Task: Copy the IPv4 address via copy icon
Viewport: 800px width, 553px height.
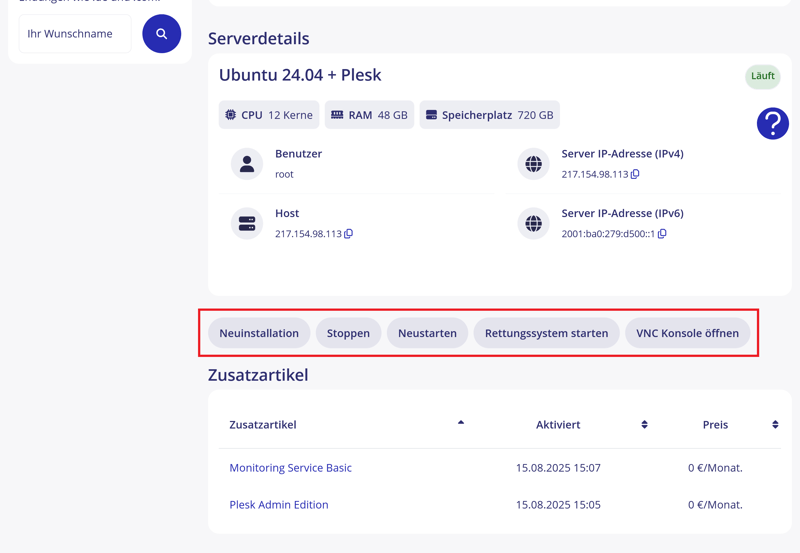Action: click(x=635, y=174)
